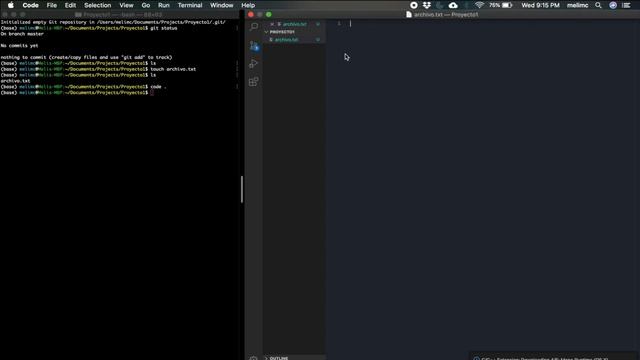Click the Dropbox icon in menu bar
Image resolution: width=640 pixels, height=360 pixels.
point(427,5)
